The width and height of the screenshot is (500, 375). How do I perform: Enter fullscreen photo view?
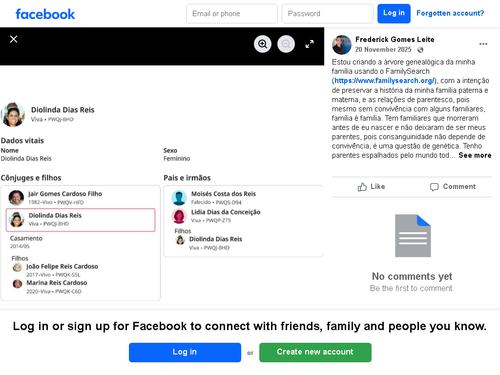point(310,44)
